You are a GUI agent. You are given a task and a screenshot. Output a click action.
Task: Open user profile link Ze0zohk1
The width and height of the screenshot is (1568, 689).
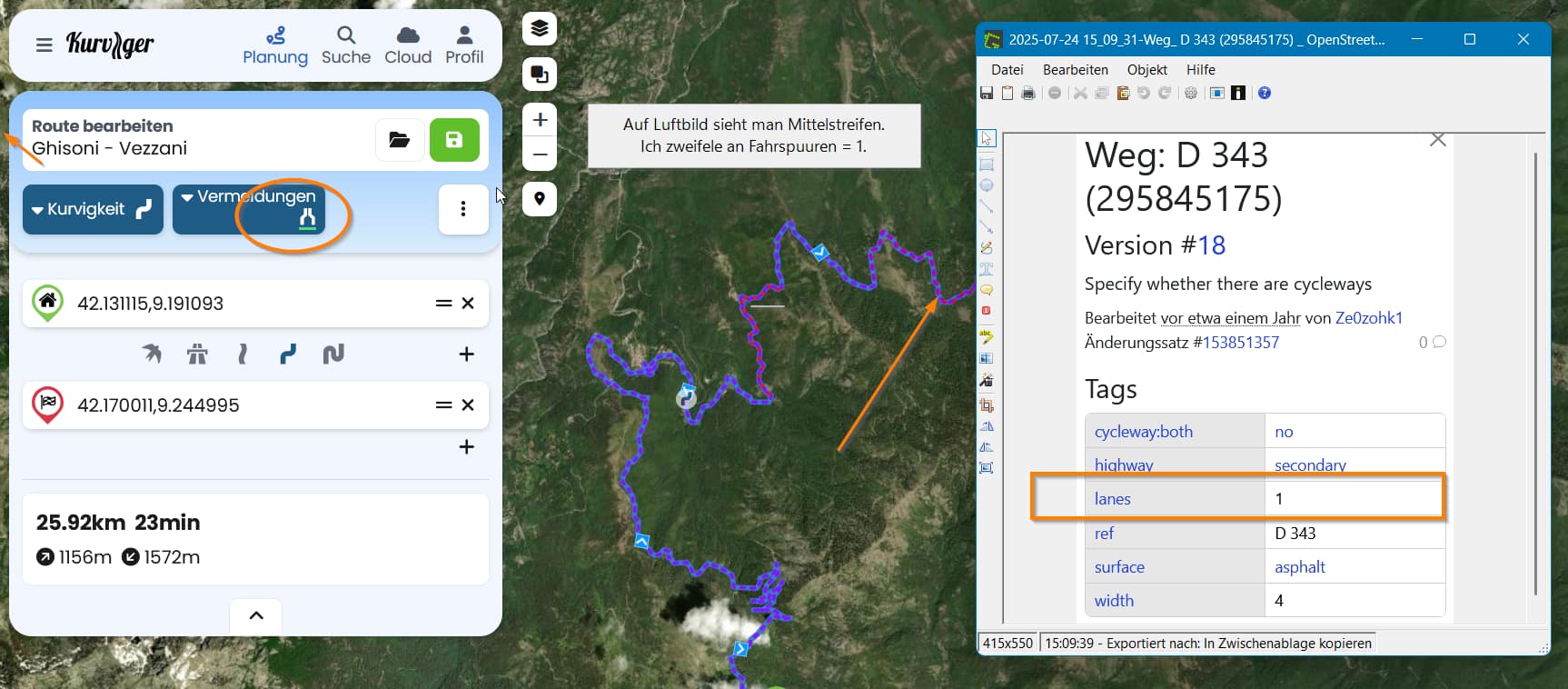click(1368, 318)
